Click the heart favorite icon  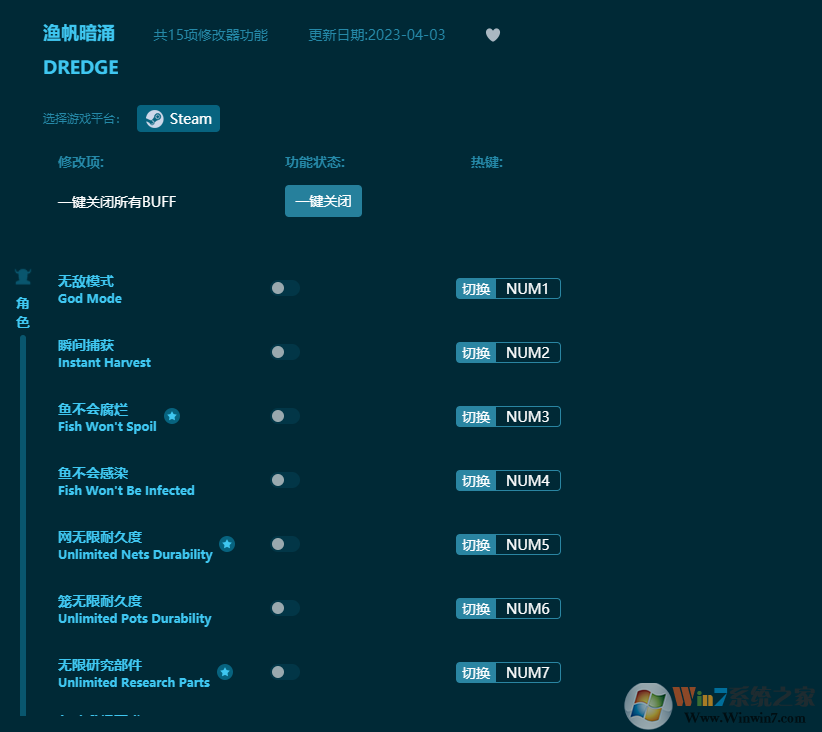click(x=492, y=34)
